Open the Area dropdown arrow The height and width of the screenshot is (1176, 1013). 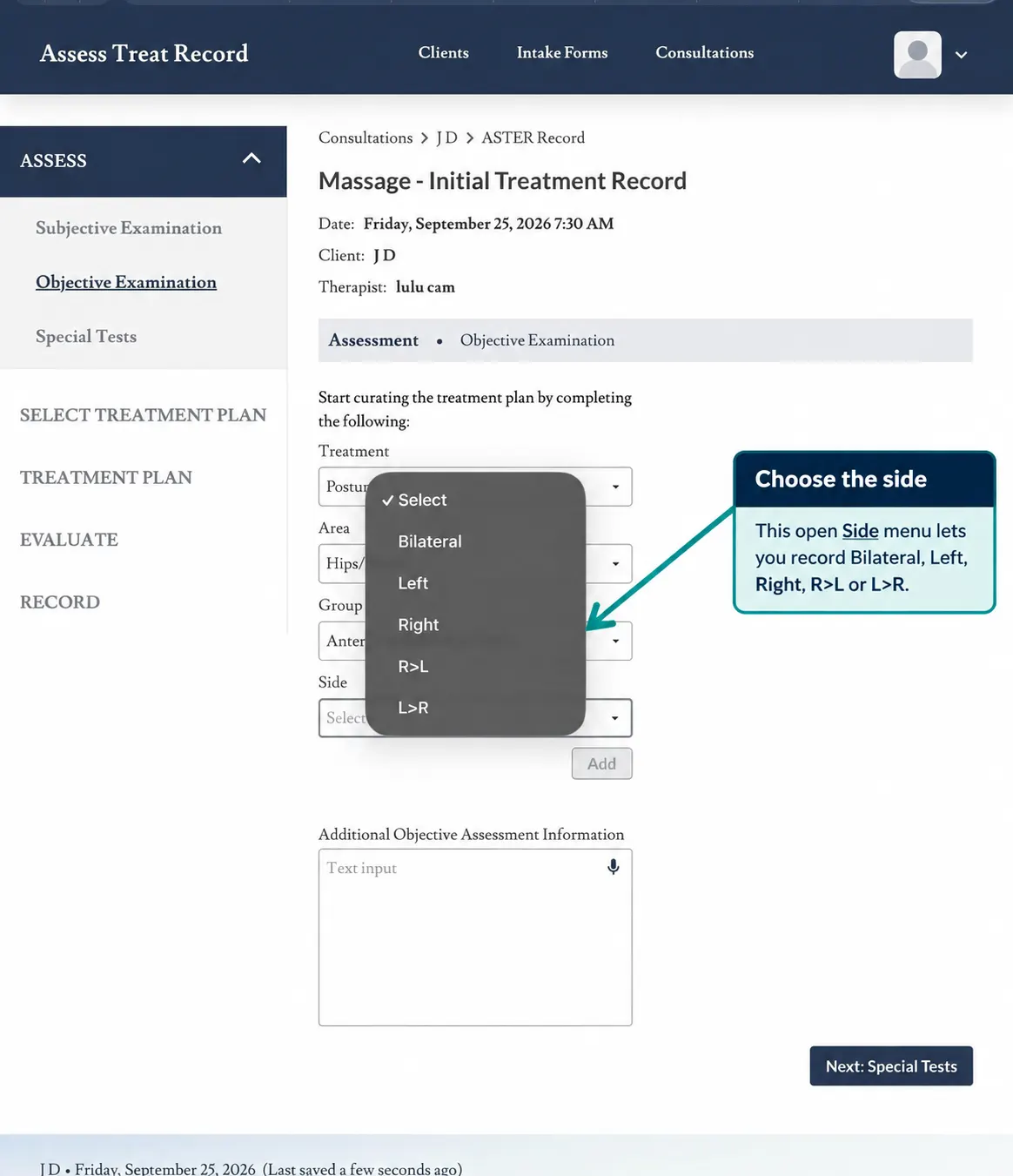pos(615,564)
